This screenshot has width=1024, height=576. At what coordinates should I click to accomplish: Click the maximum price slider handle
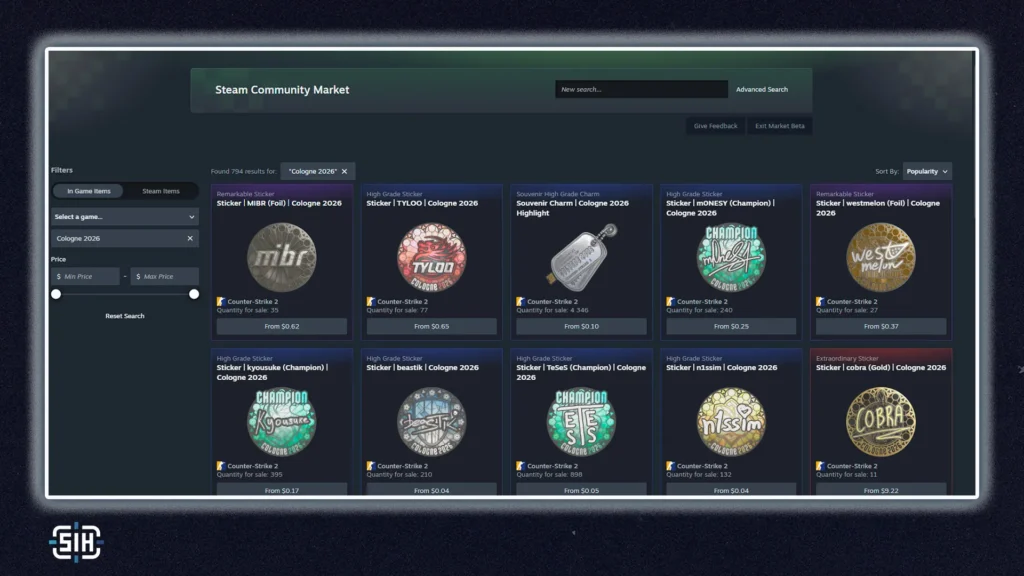point(194,295)
